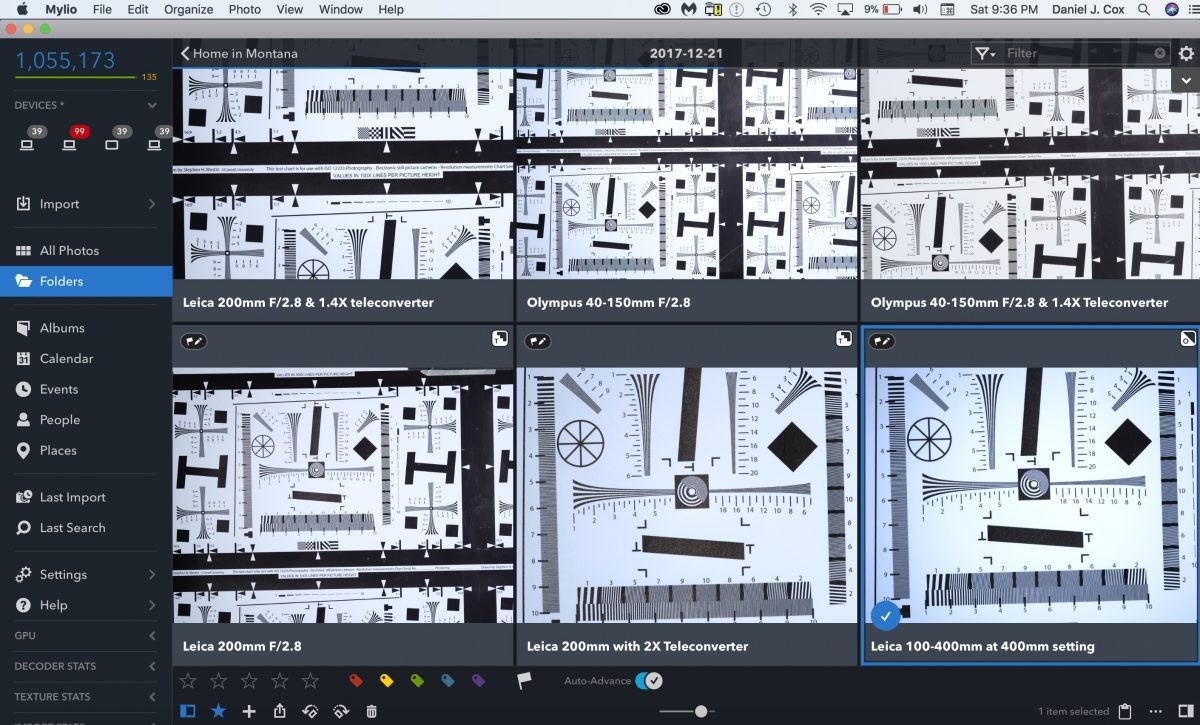Open the three-dot more options menu

point(1156,711)
